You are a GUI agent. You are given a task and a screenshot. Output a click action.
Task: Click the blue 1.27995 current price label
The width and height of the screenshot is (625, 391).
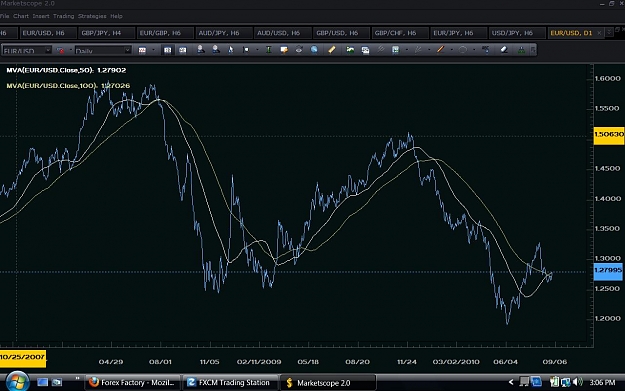608,271
